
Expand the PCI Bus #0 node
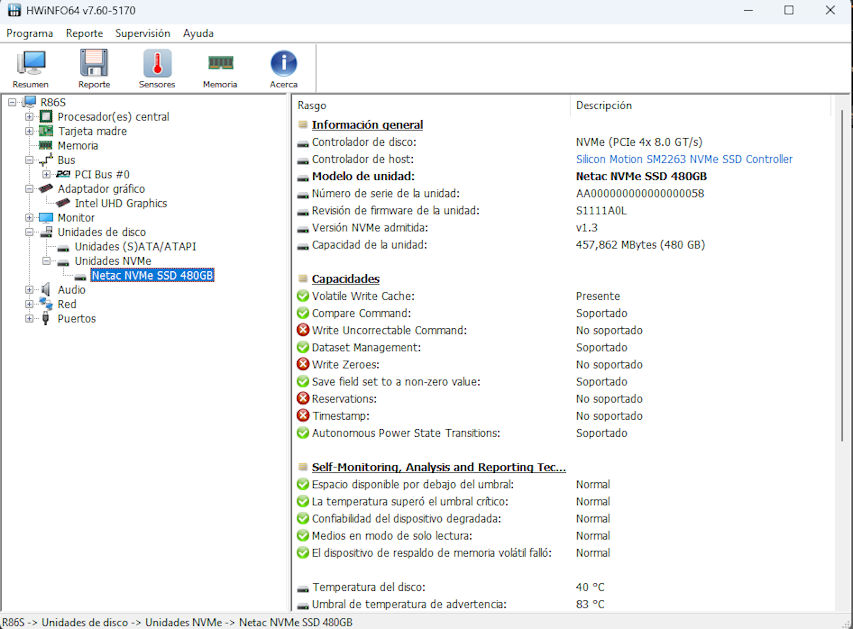click(46, 174)
